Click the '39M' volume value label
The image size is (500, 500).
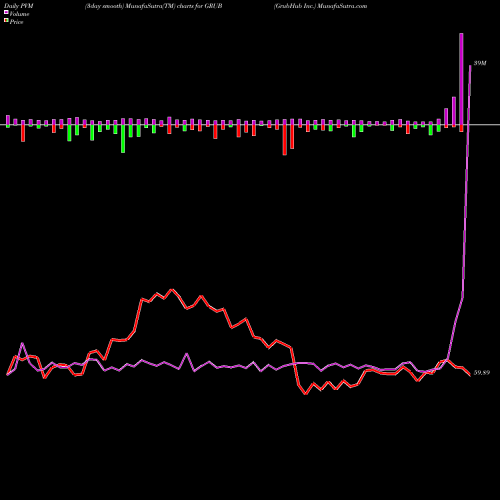coord(480,63)
